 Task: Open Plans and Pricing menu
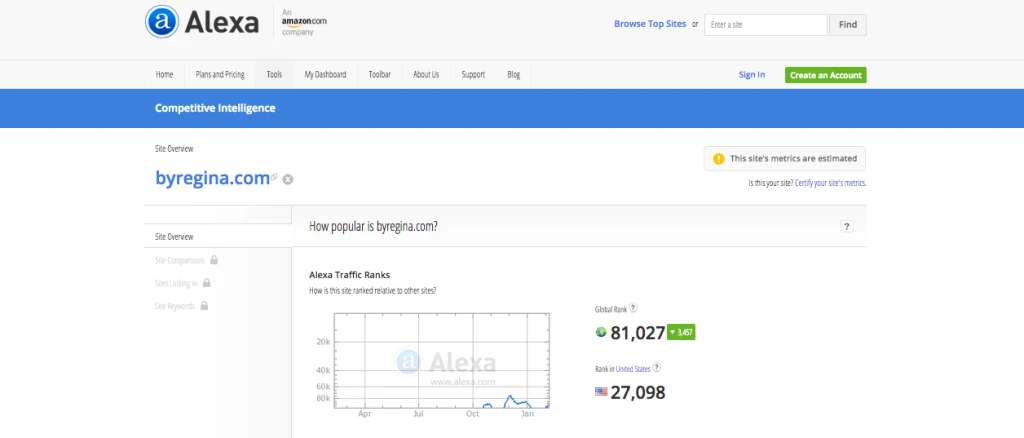coord(220,74)
